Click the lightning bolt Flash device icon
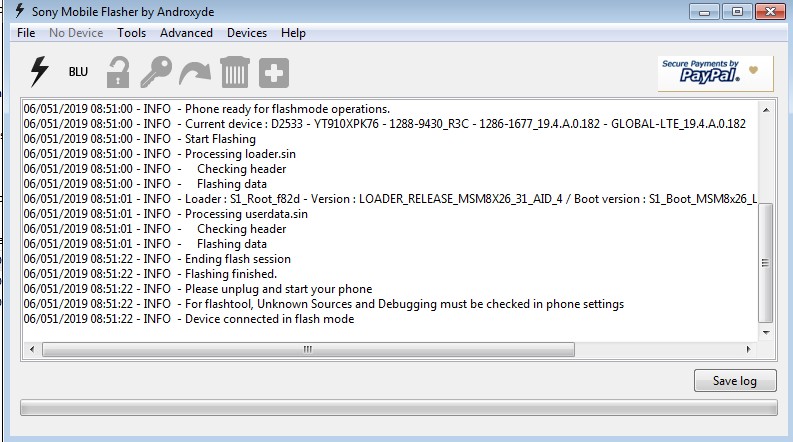 tap(39, 72)
